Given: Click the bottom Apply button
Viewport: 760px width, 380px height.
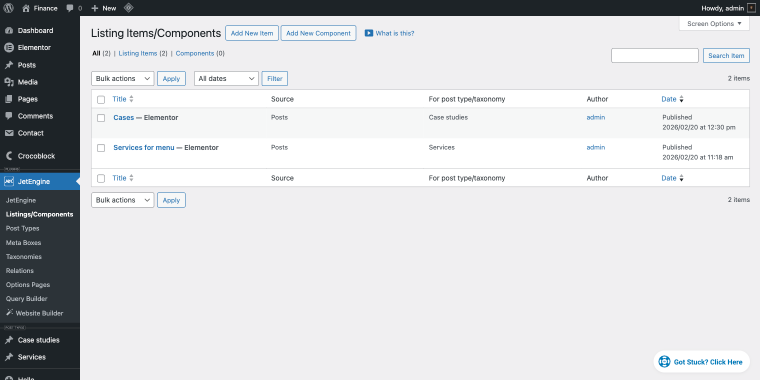Looking at the screenshot, I should coord(172,200).
